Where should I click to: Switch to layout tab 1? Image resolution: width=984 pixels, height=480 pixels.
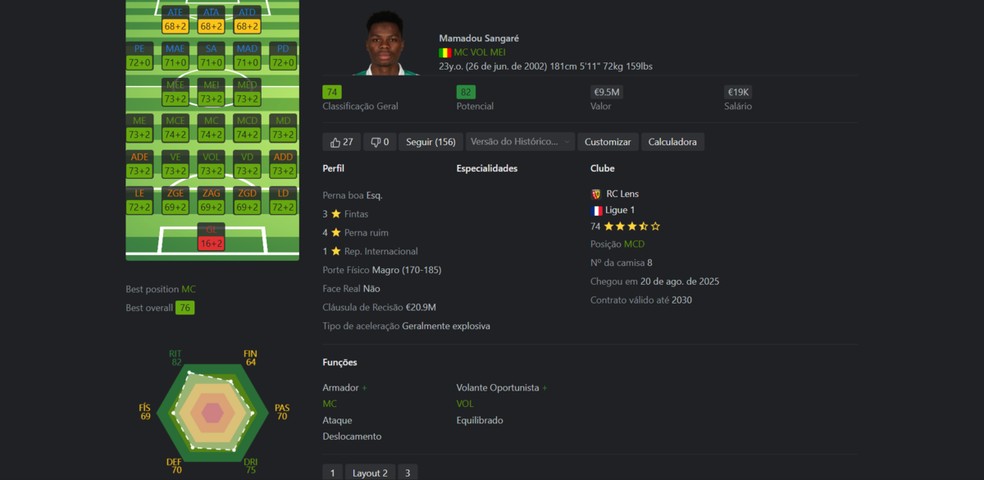click(x=333, y=472)
